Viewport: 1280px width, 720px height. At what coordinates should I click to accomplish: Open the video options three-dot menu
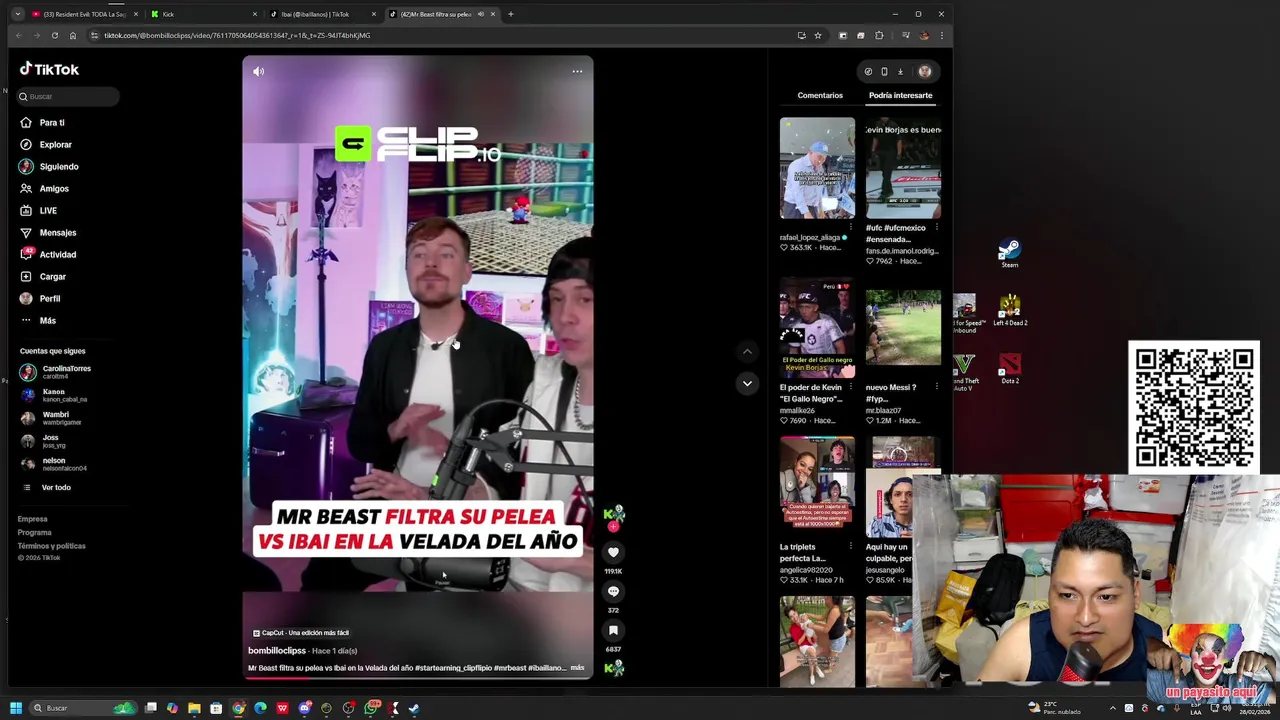point(577,71)
